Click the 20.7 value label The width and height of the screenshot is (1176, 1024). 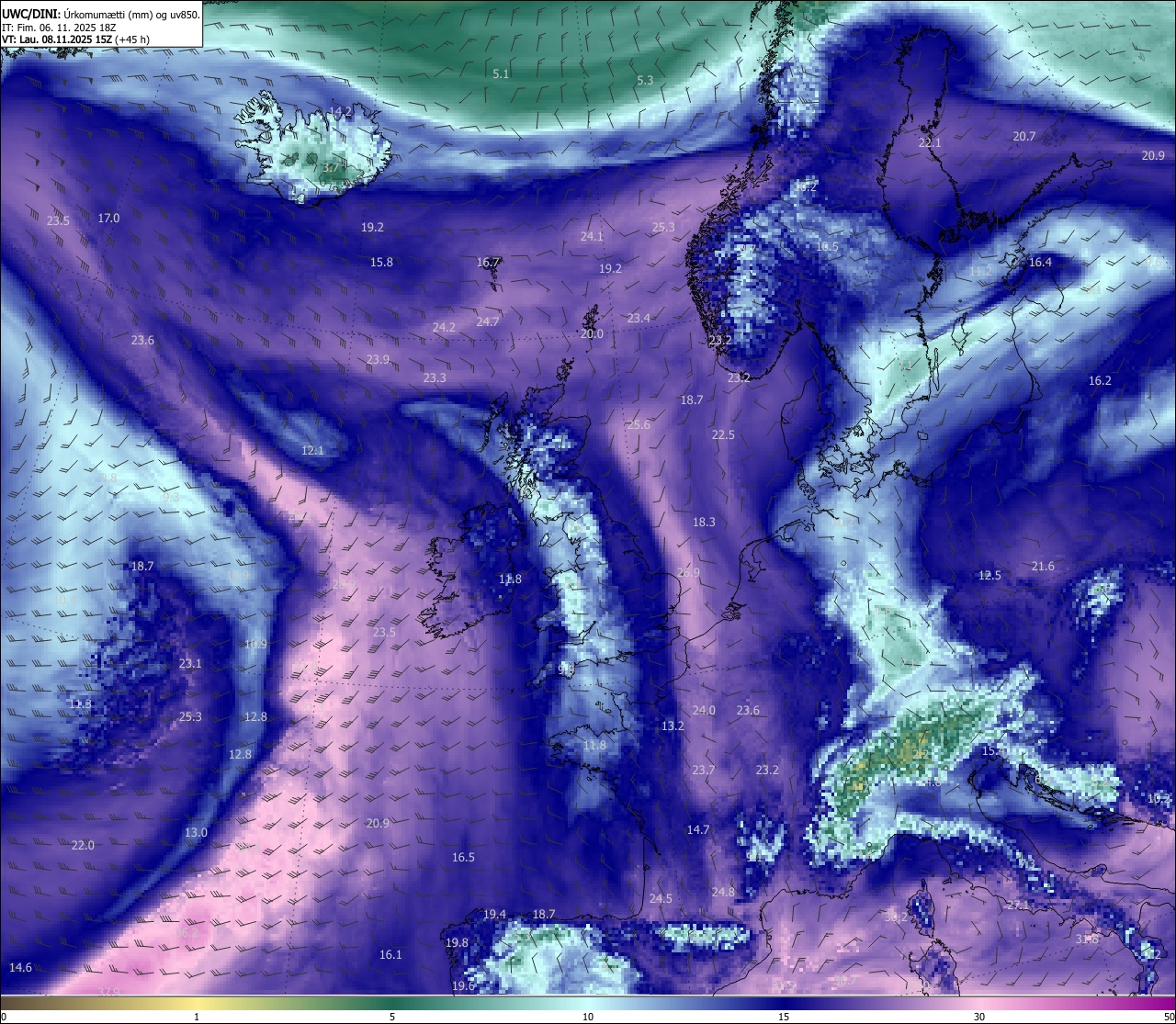(x=1024, y=137)
